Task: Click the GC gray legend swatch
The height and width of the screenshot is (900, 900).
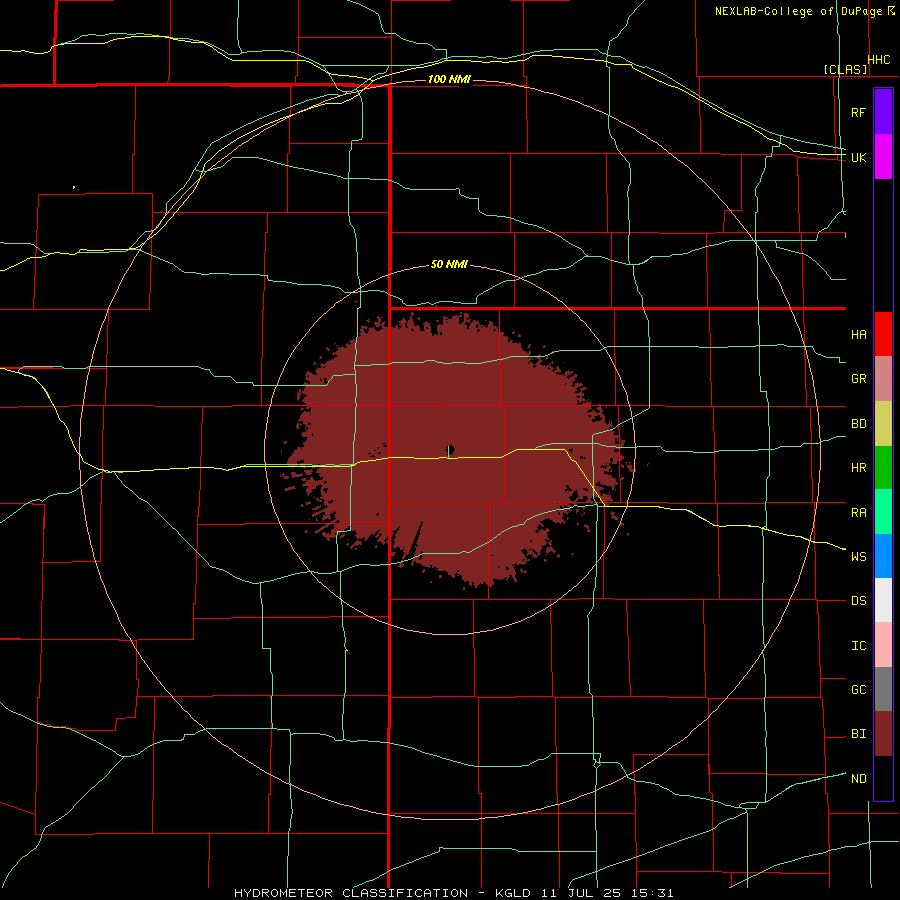Action: tap(883, 689)
